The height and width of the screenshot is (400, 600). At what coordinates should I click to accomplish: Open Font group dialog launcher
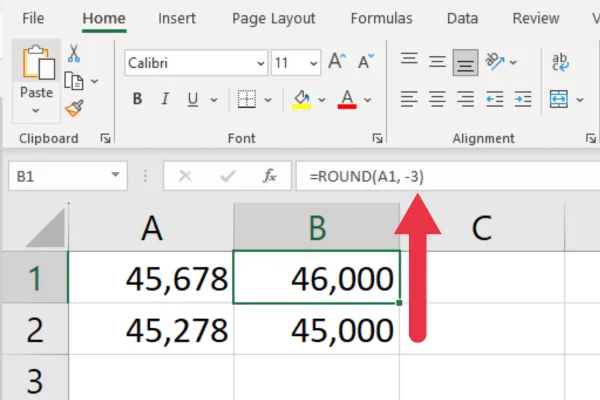[x=377, y=138]
